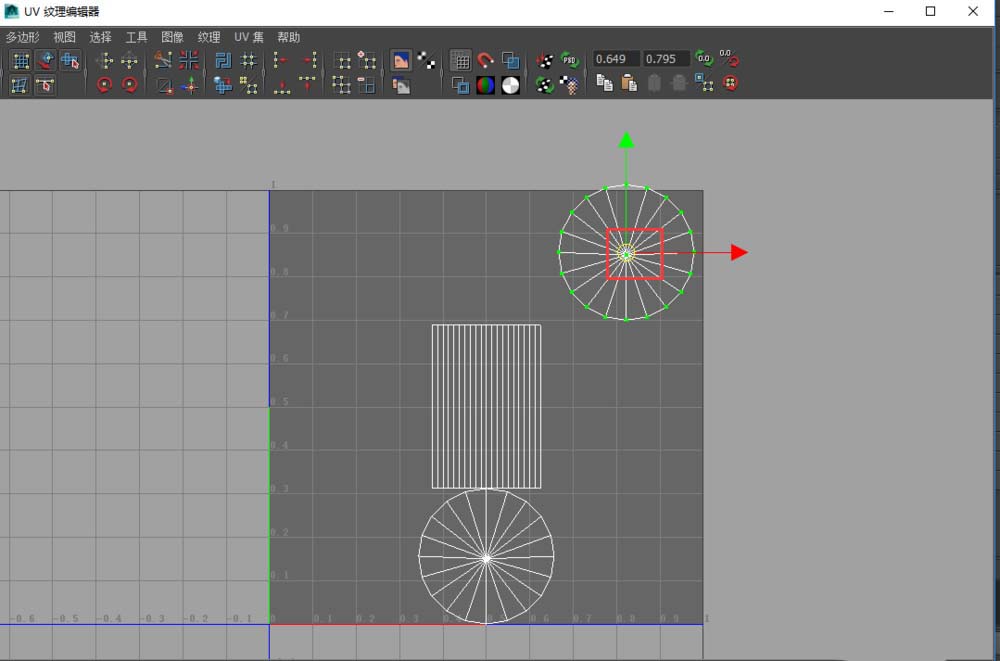Click the Display alpha channel icon
The image size is (1000, 661).
(510, 86)
